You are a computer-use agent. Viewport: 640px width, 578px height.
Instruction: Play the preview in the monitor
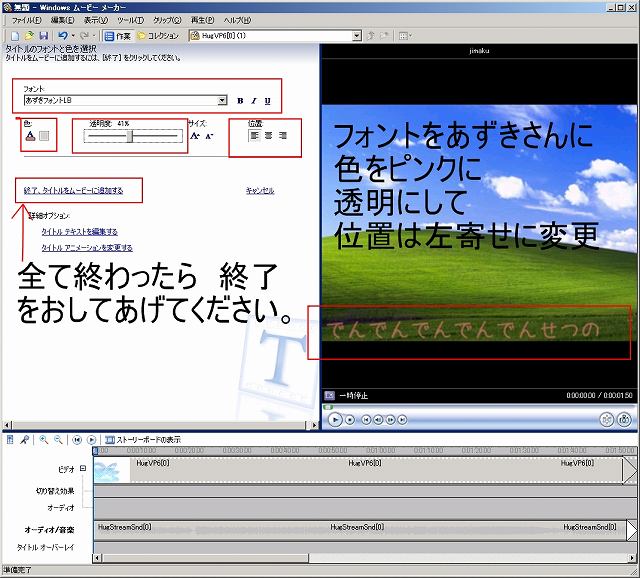[x=335, y=420]
